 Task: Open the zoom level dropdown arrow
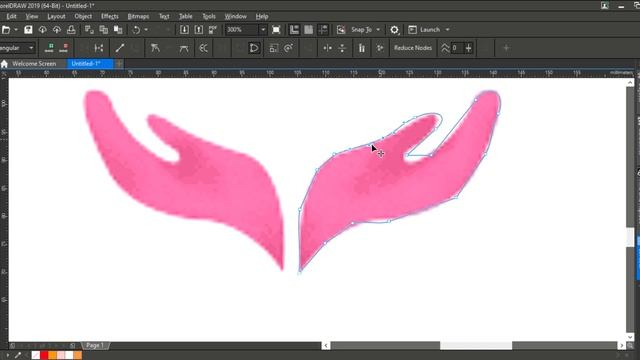263,30
